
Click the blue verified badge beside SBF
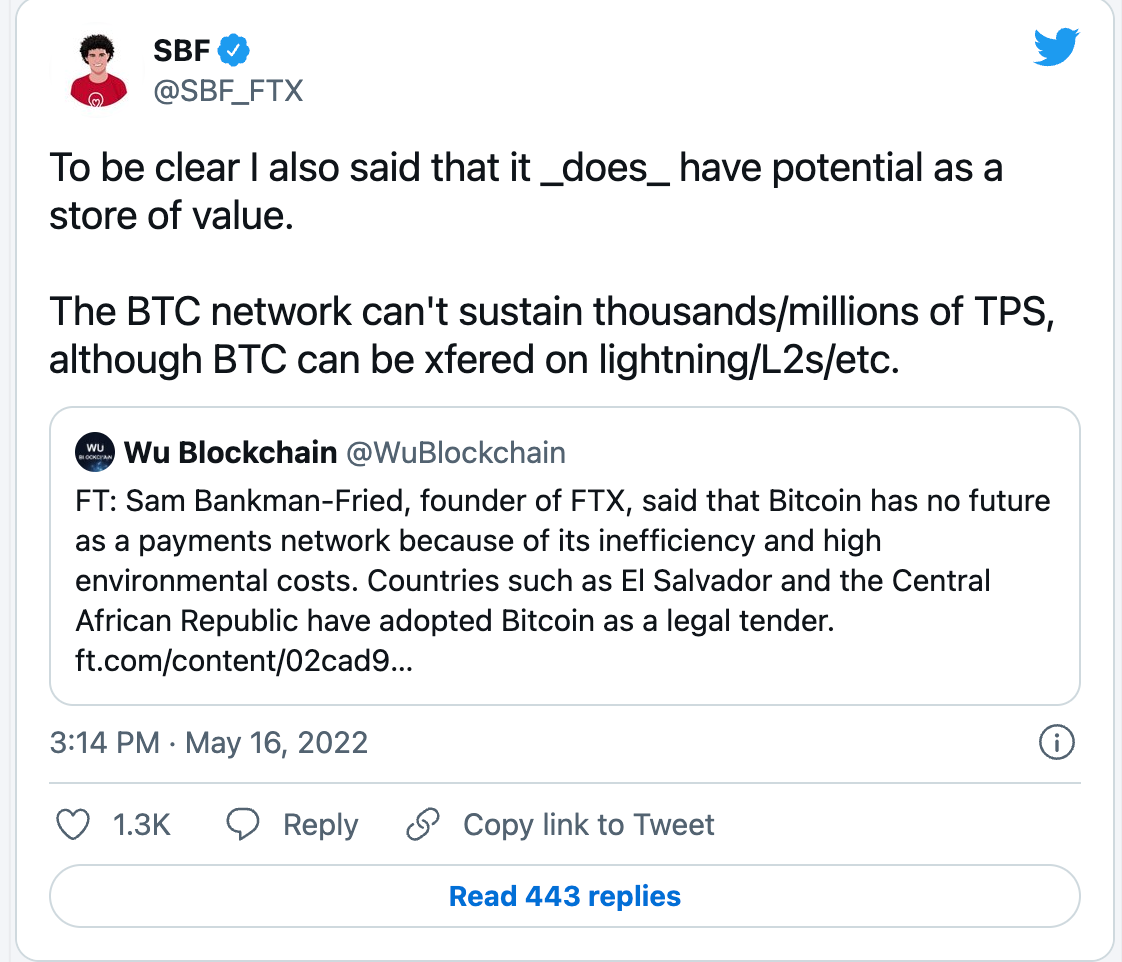coord(234,48)
